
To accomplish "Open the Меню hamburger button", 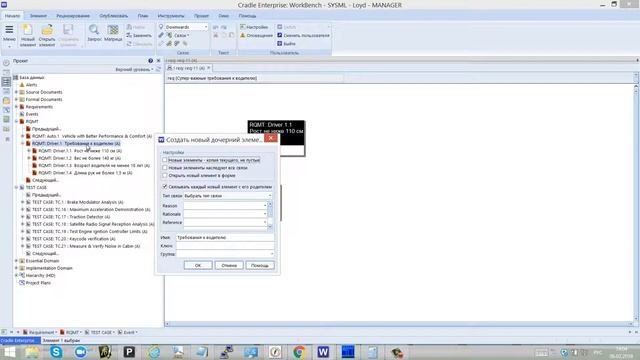I will coord(9,33).
